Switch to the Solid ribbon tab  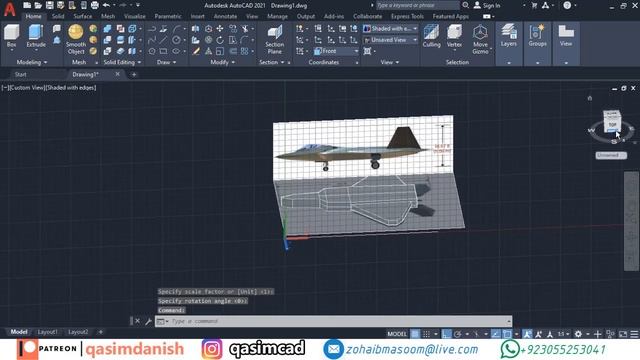coord(58,16)
